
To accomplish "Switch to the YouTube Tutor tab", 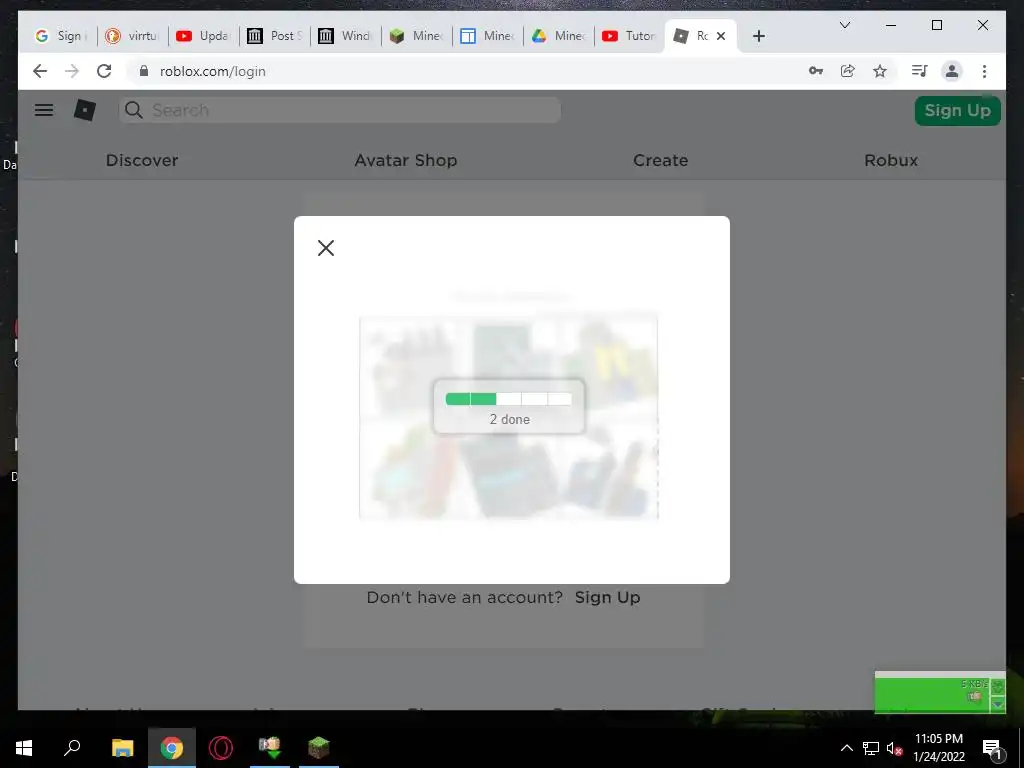I will click(x=630, y=36).
